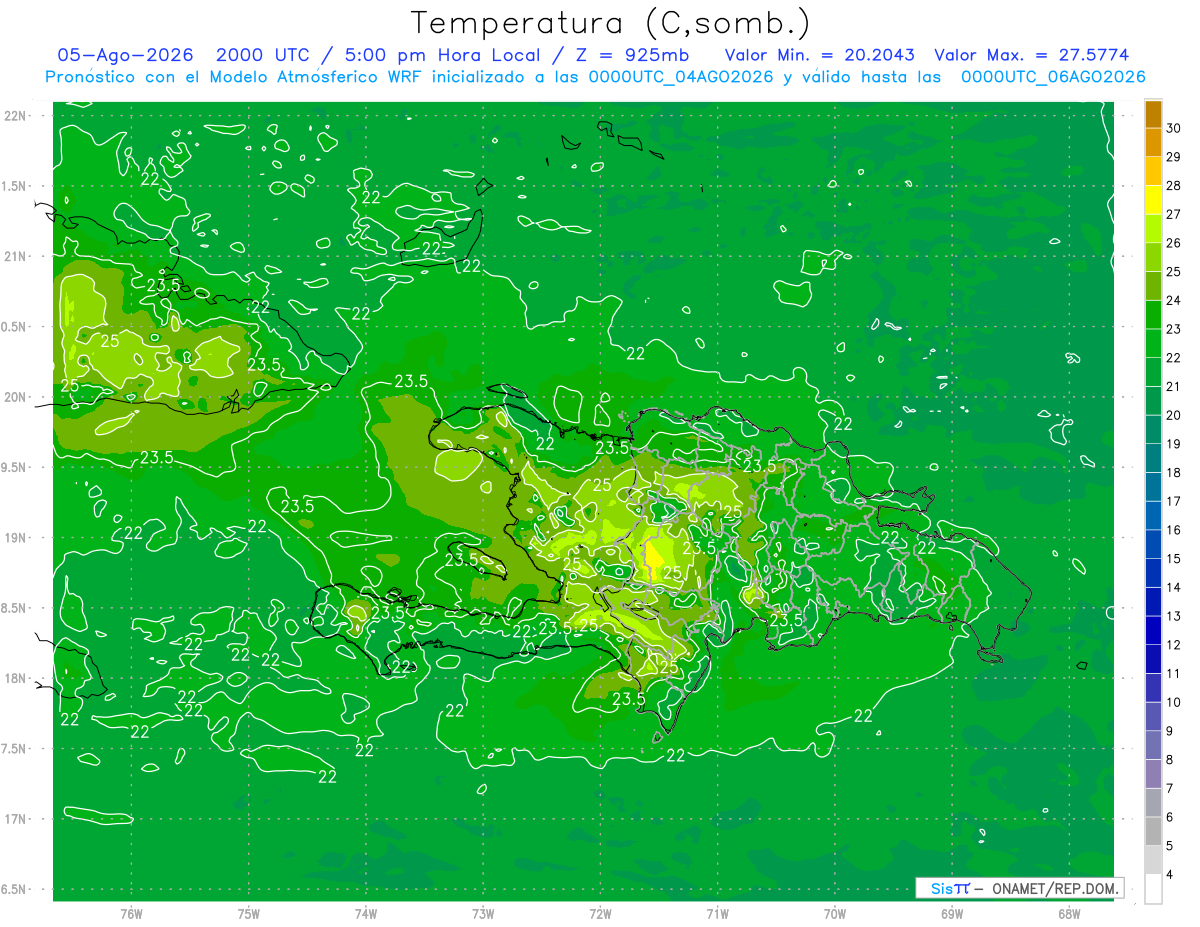Click the color bar legend label '17'
The width and height of the screenshot is (1200, 927).
point(1173,501)
